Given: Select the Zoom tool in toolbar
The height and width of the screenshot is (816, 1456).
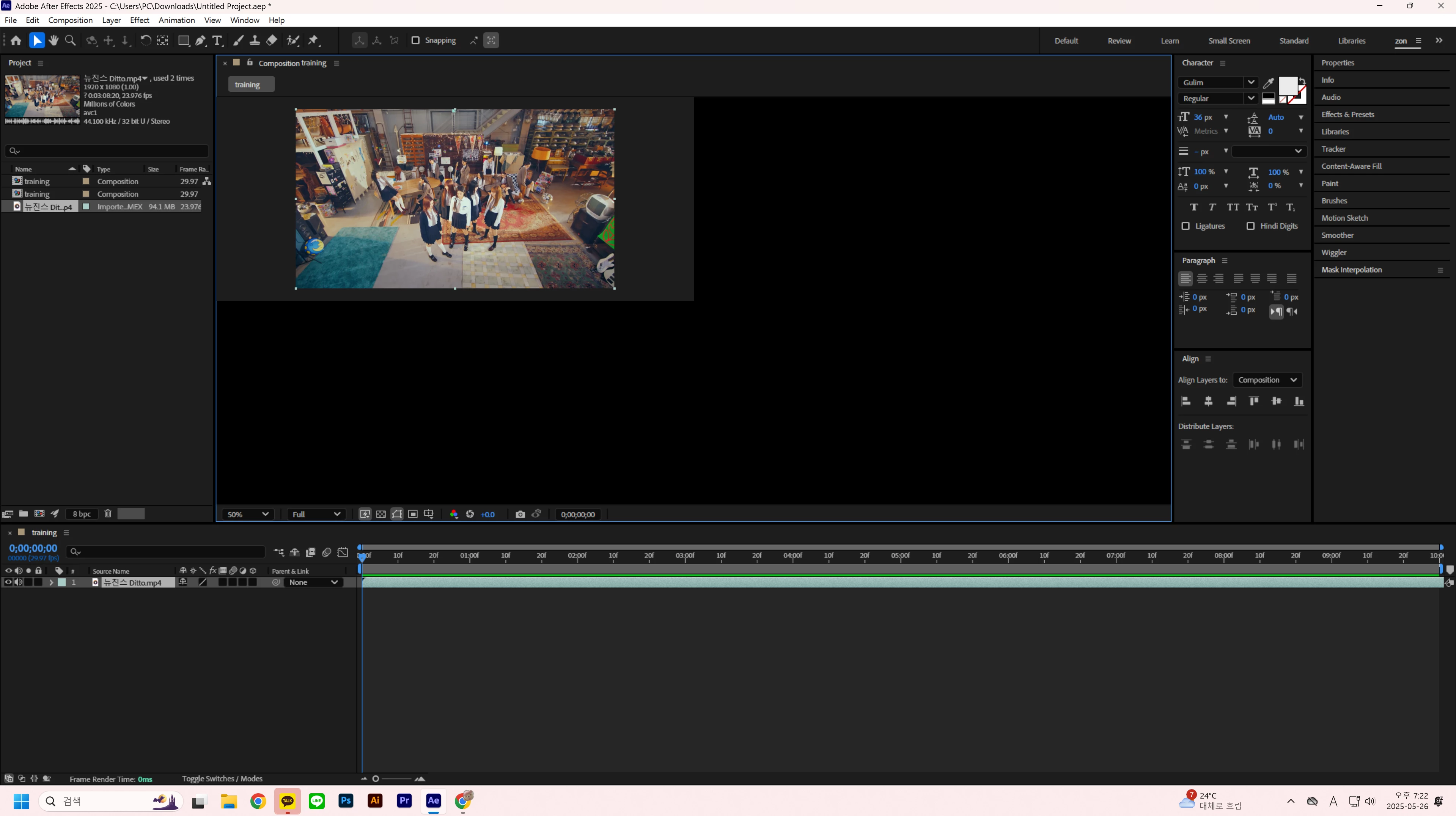Looking at the screenshot, I should (x=71, y=41).
